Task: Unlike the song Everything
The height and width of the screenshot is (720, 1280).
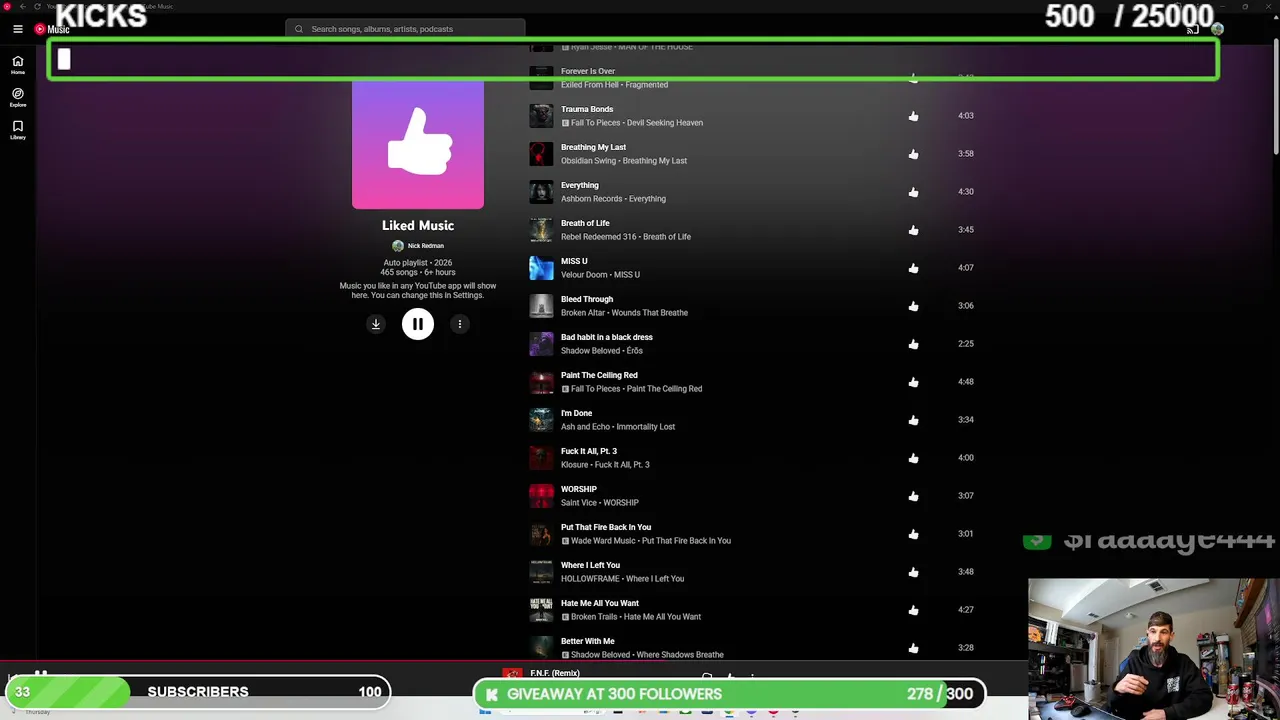Action: pyautogui.click(x=913, y=192)
